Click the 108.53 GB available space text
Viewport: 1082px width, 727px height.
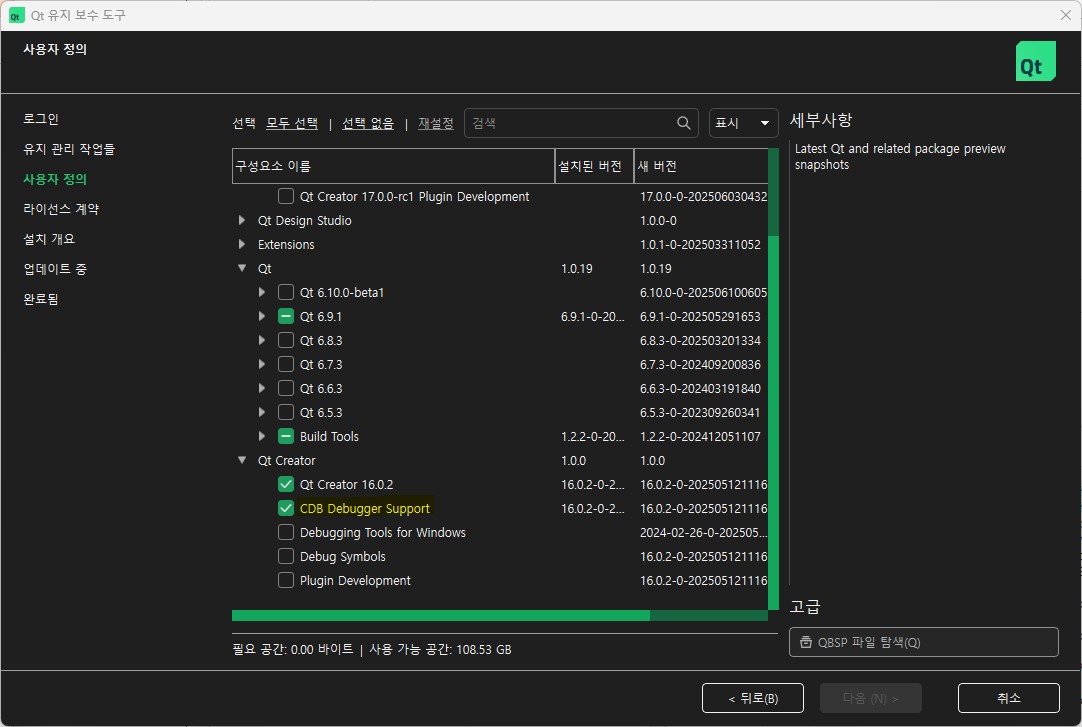tap(484, 650)
